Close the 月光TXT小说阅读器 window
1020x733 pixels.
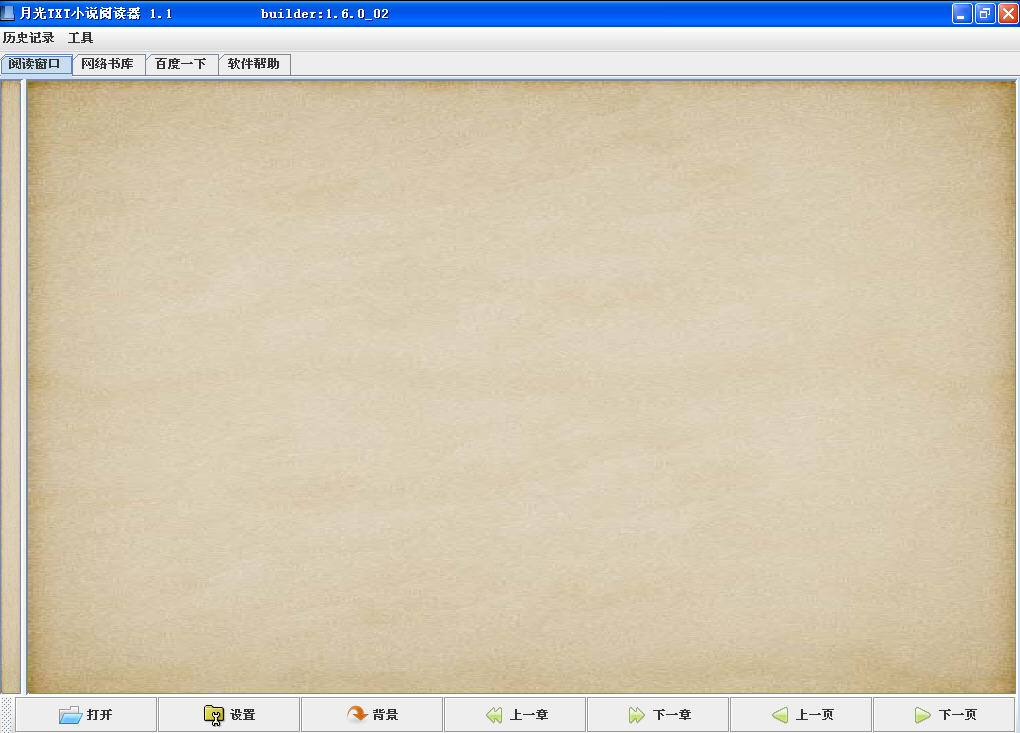pyautogui.click(x=1007, y=14)
